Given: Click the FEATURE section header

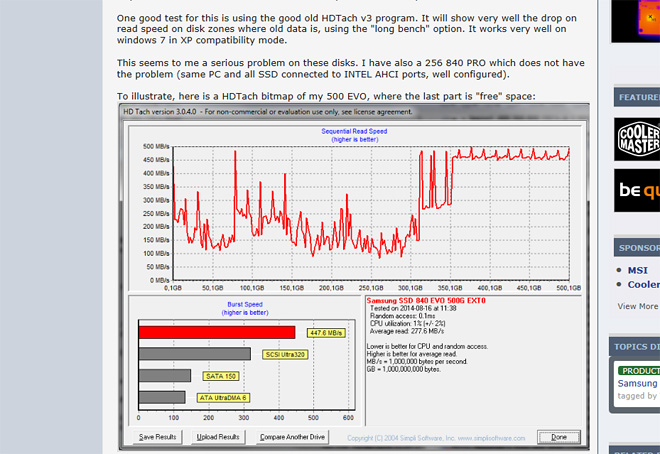Looking at the screenshot, I should click(x=637, y=97).
